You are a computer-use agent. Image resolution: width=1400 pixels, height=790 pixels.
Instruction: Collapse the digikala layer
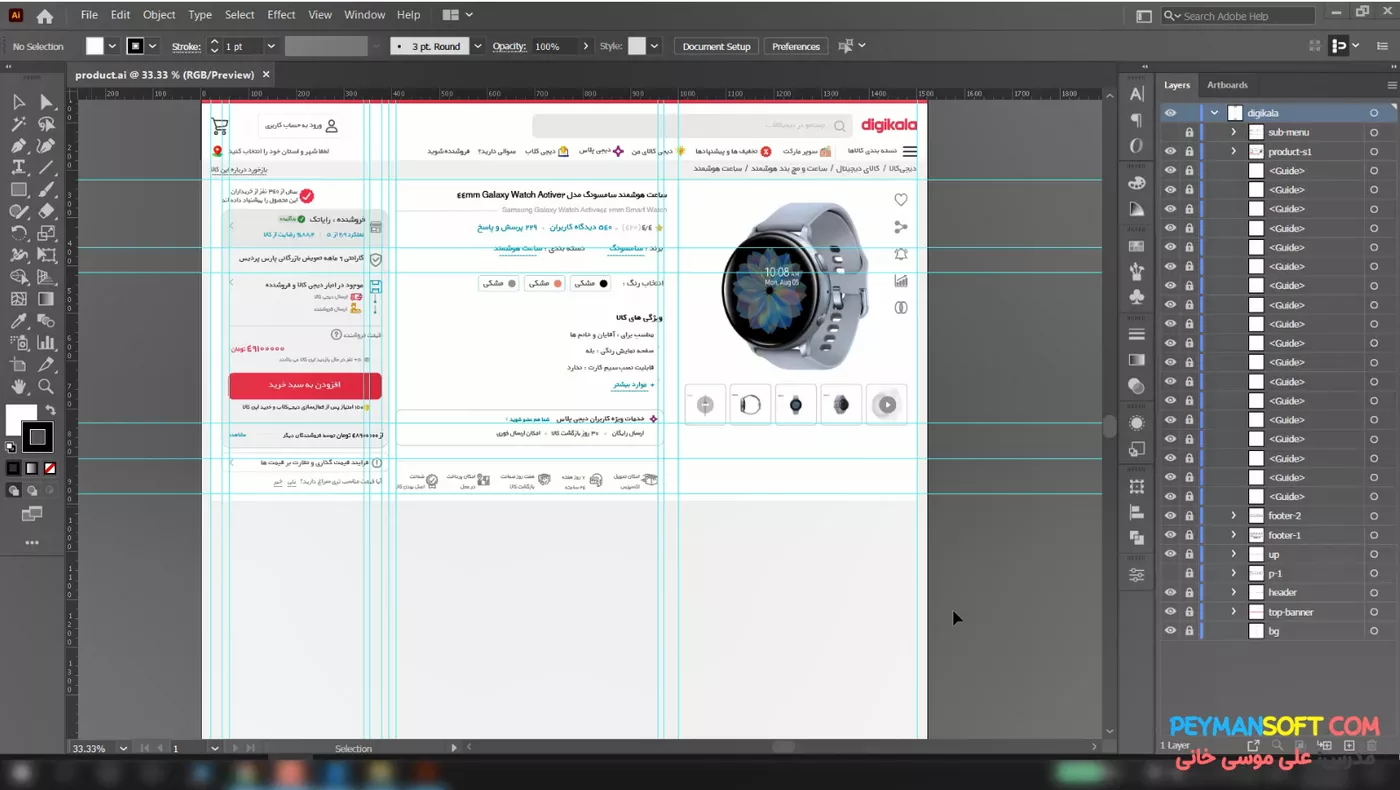click(1214, 113)
